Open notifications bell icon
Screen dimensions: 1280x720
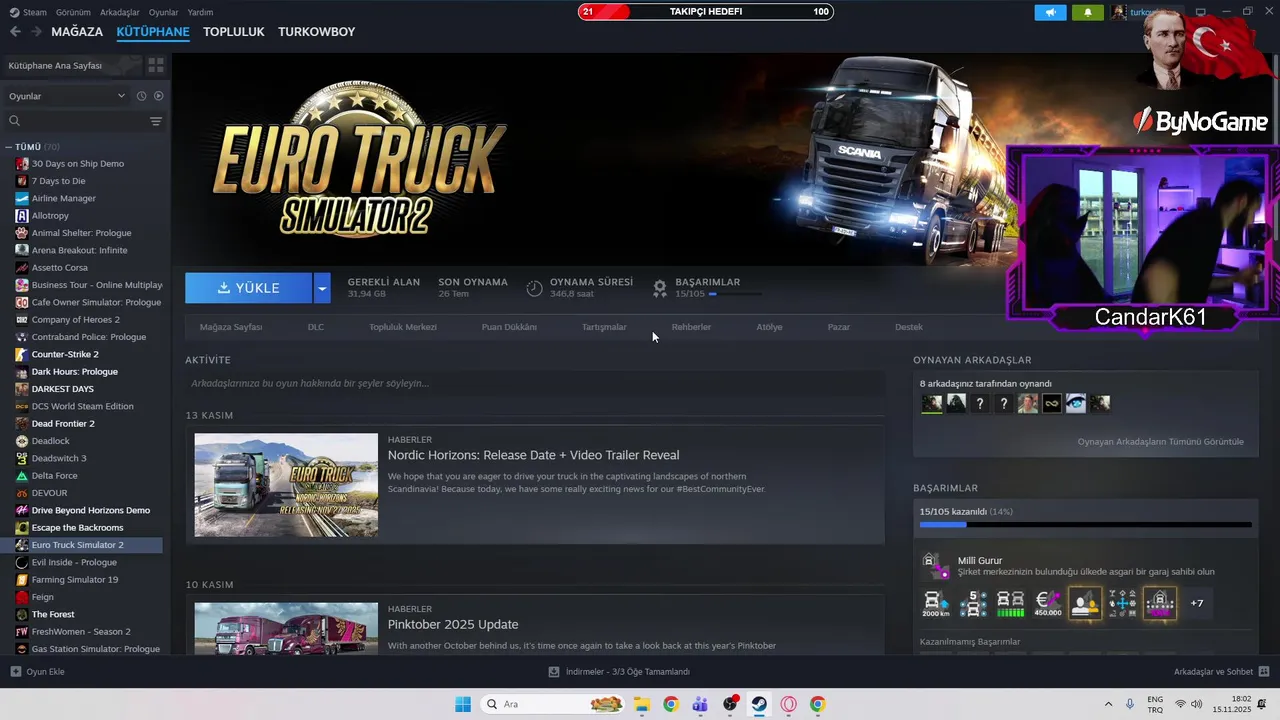click(x=1088, y=12)
